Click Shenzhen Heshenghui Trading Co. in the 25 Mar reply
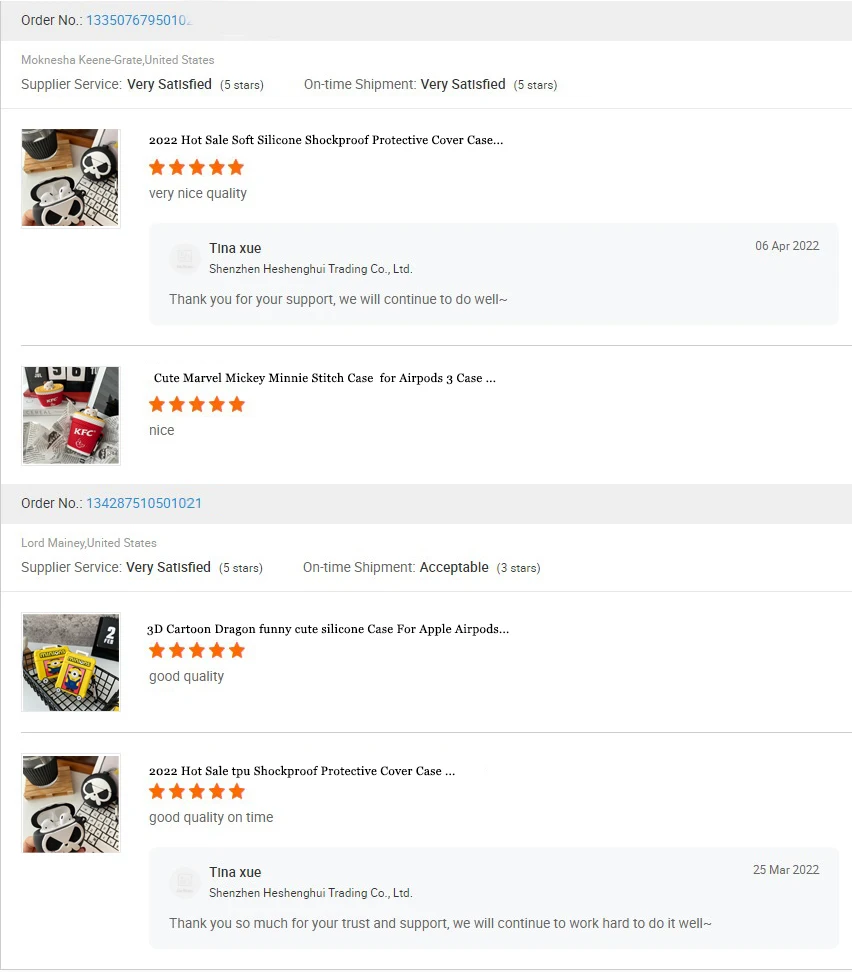852x972 pixels. coord(310,893)
